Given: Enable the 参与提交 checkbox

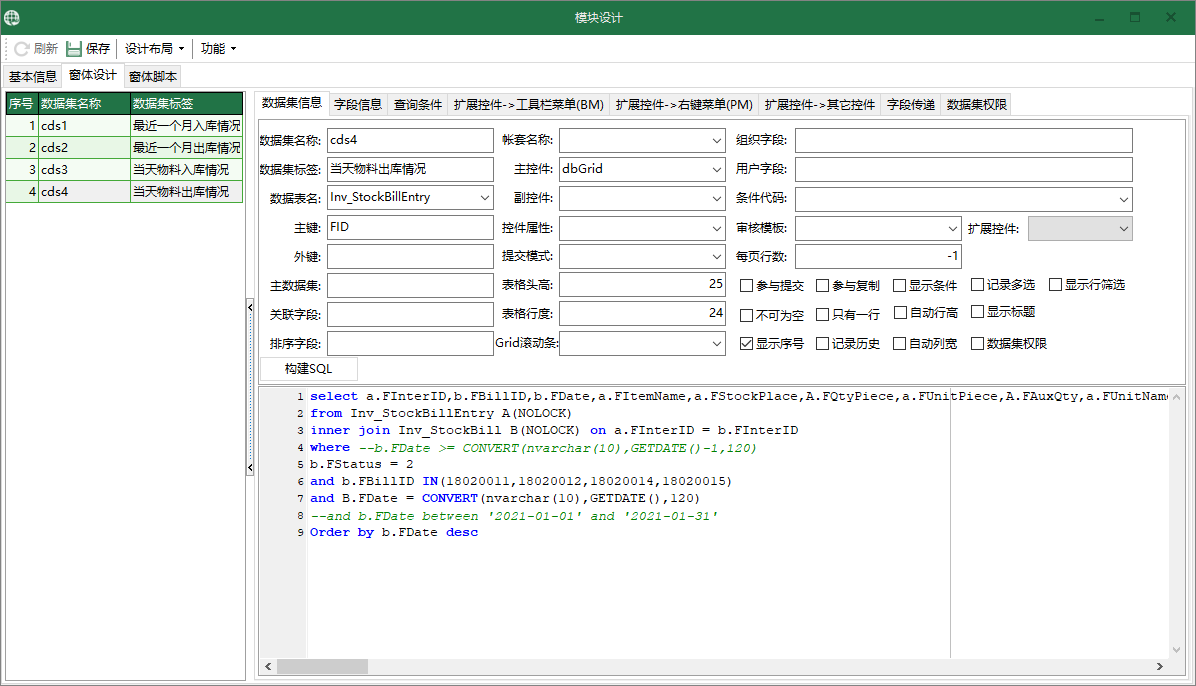Looking at the screenshot, I should pos(747,285).
